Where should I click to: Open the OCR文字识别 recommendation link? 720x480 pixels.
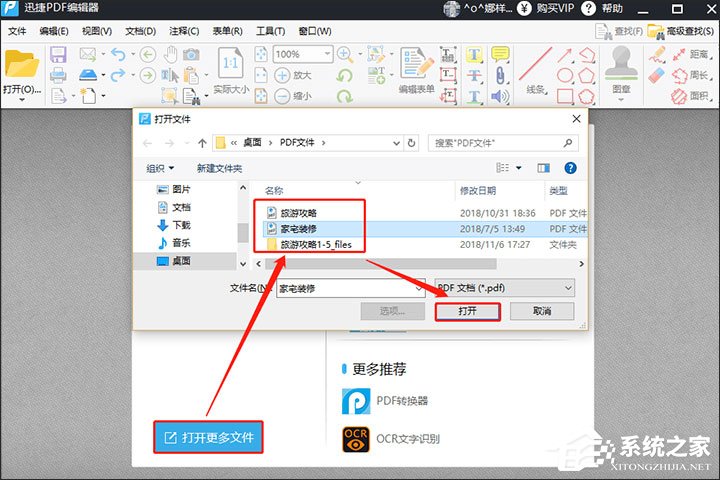click(391, 439)
